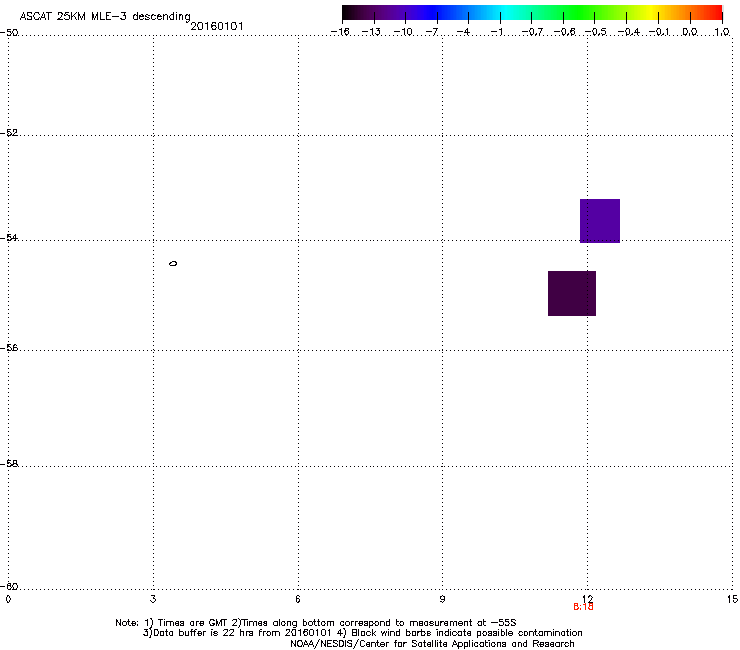The width and height of the screenshot is (740, 650).
Task: Click the -10 color bar label
Action: click(403, 32)
